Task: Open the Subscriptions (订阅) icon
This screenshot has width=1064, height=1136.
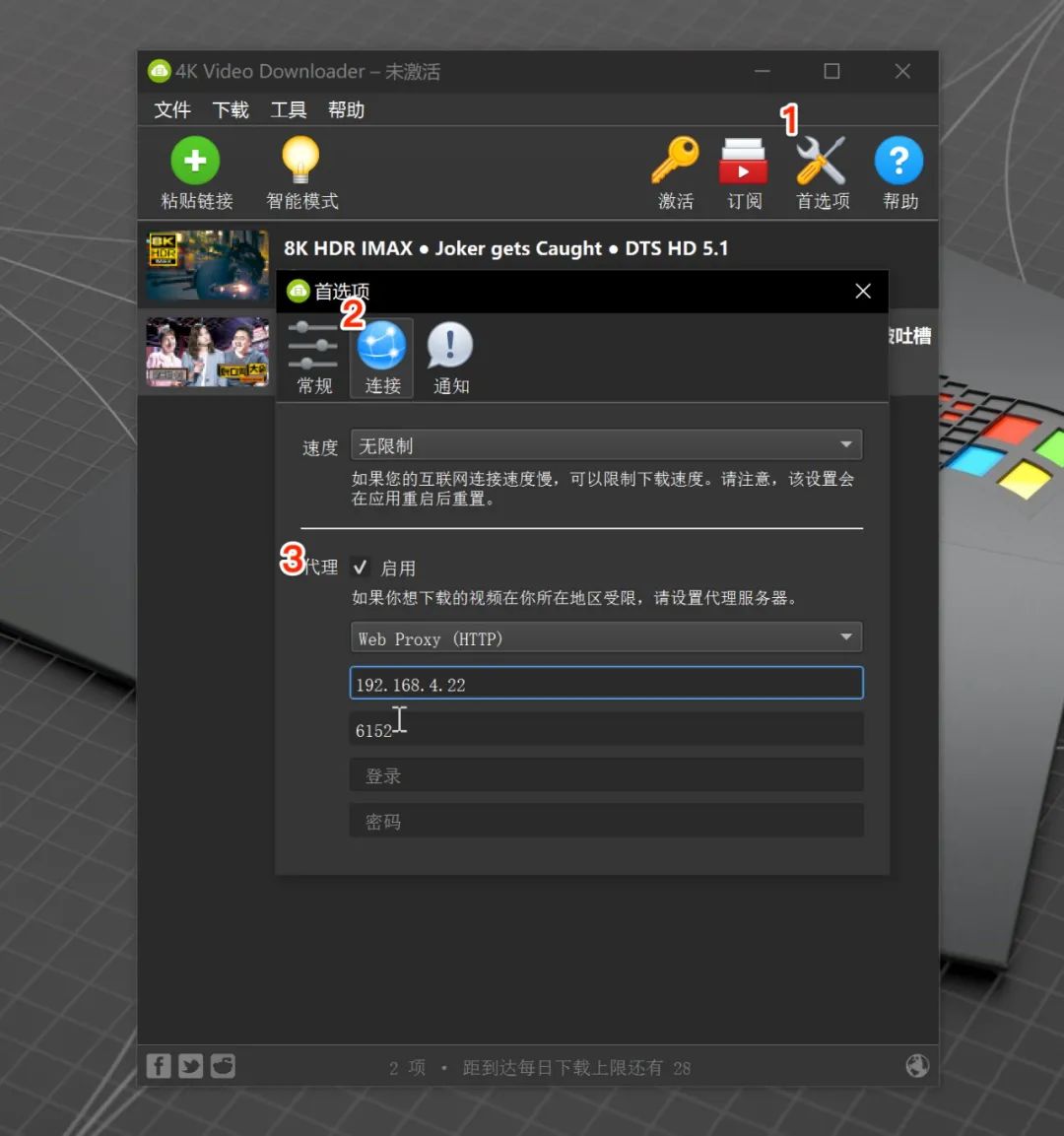Action: point(743,161)
